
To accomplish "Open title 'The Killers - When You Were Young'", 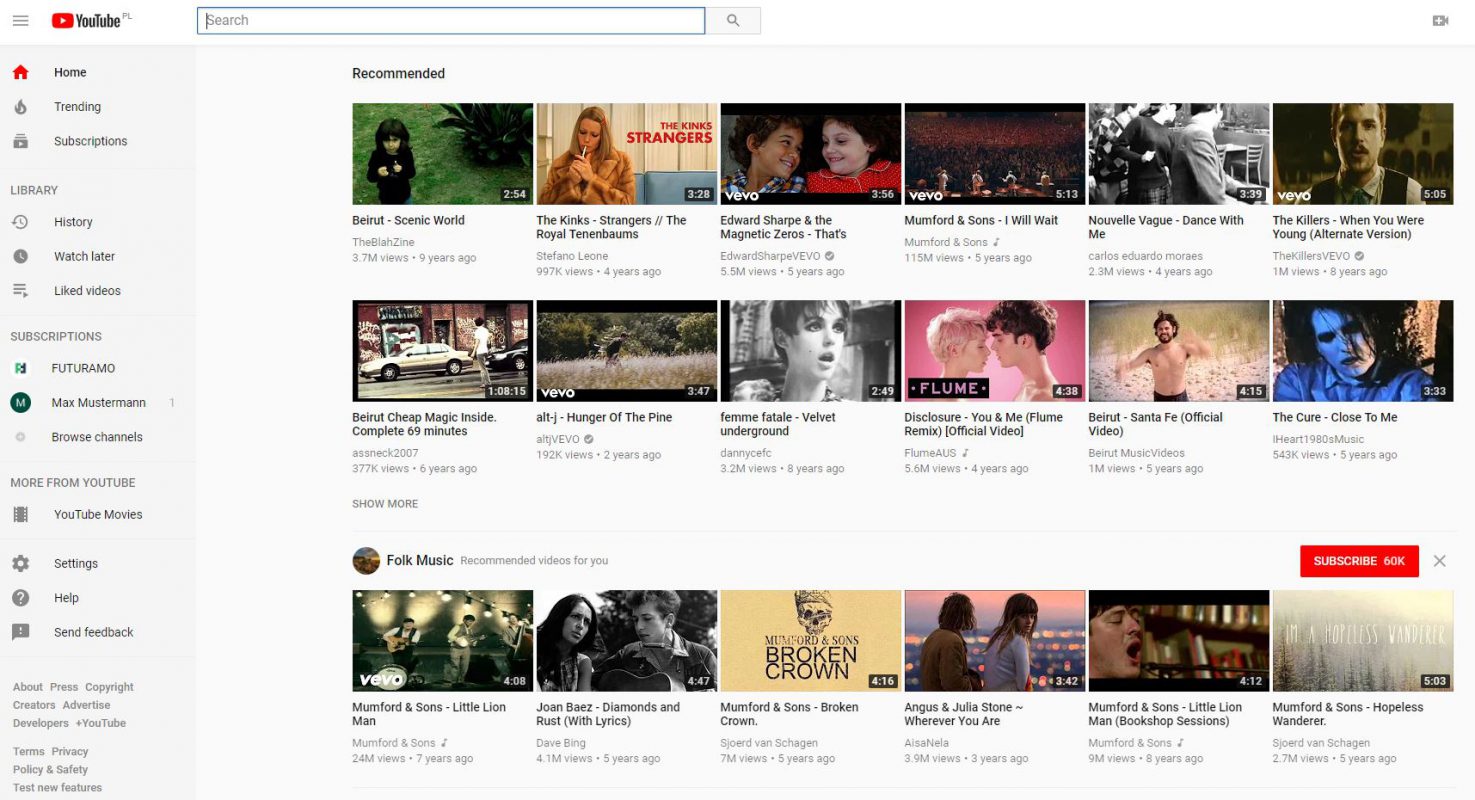I will click(1348, 227).
